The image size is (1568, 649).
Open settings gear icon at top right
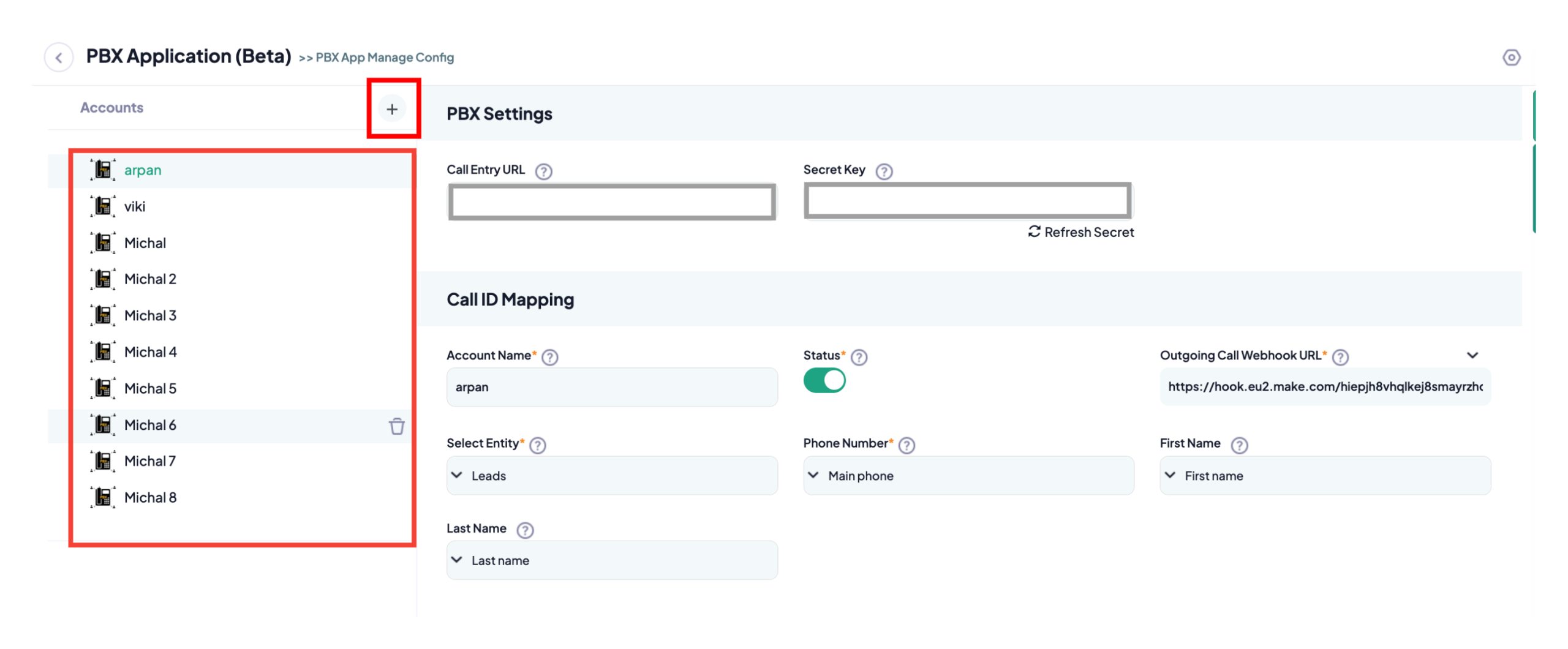(1511, 58)
